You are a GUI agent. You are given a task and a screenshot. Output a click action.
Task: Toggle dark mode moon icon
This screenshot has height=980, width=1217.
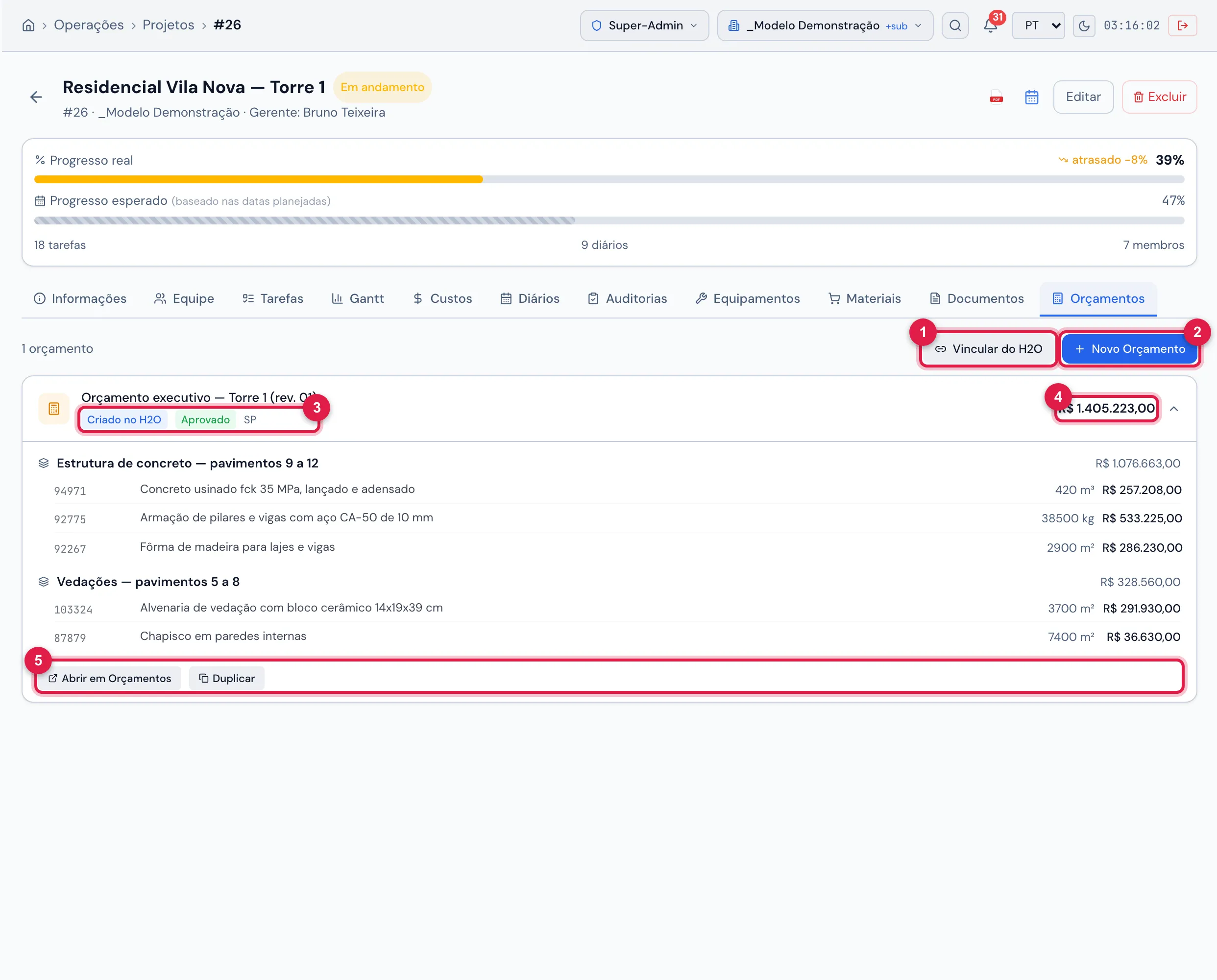click(x=1084, y=25)
